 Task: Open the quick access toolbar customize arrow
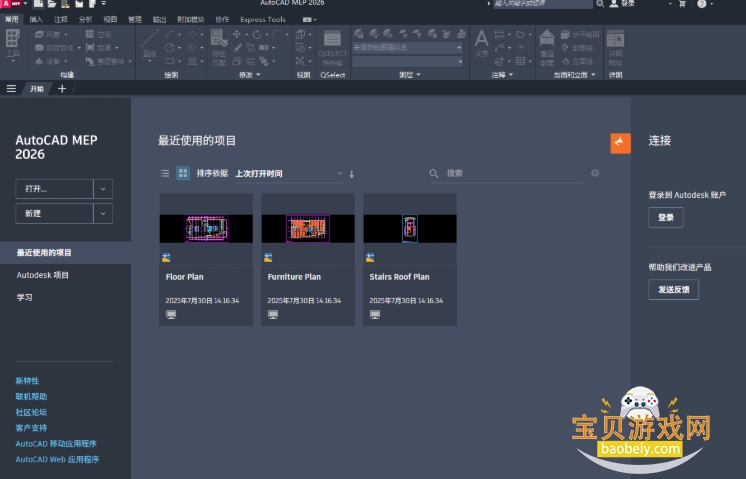(x=104, y=3)
